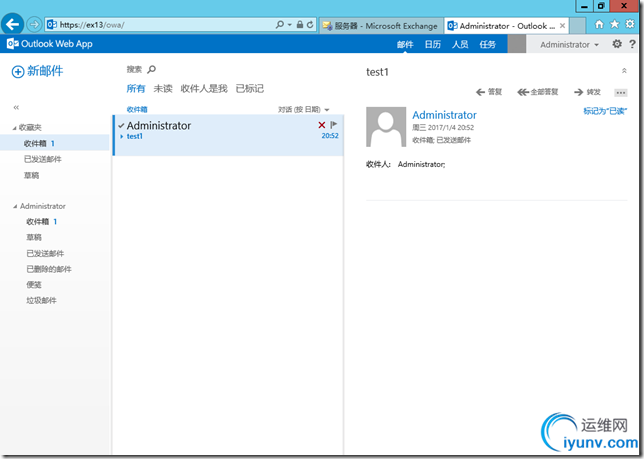Collapse the Administrator mailbox tree
The image size is (644, 459).
15,206
